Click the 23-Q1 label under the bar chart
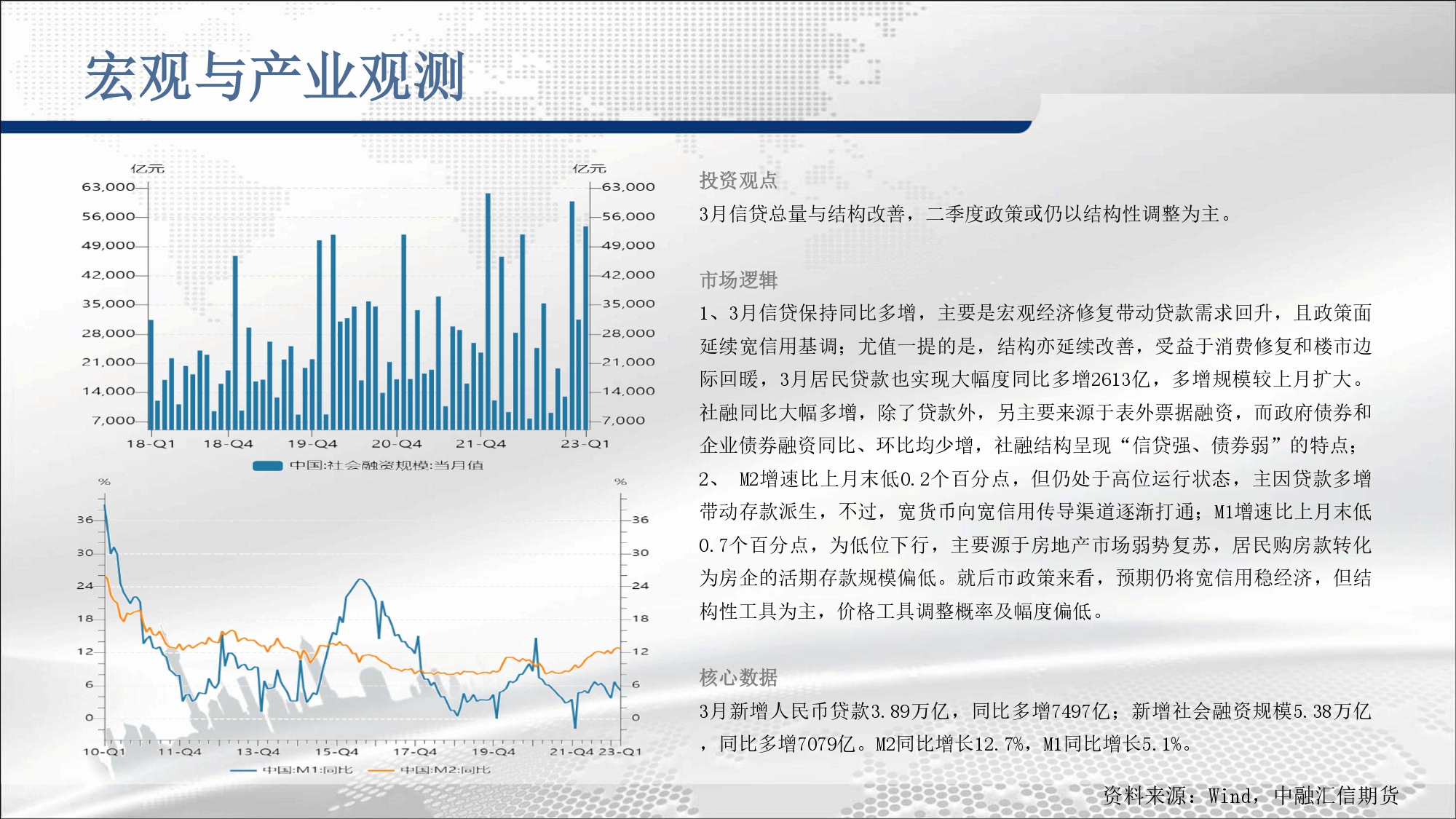Viewport: 1456px width, 819px height. point(585,444)
